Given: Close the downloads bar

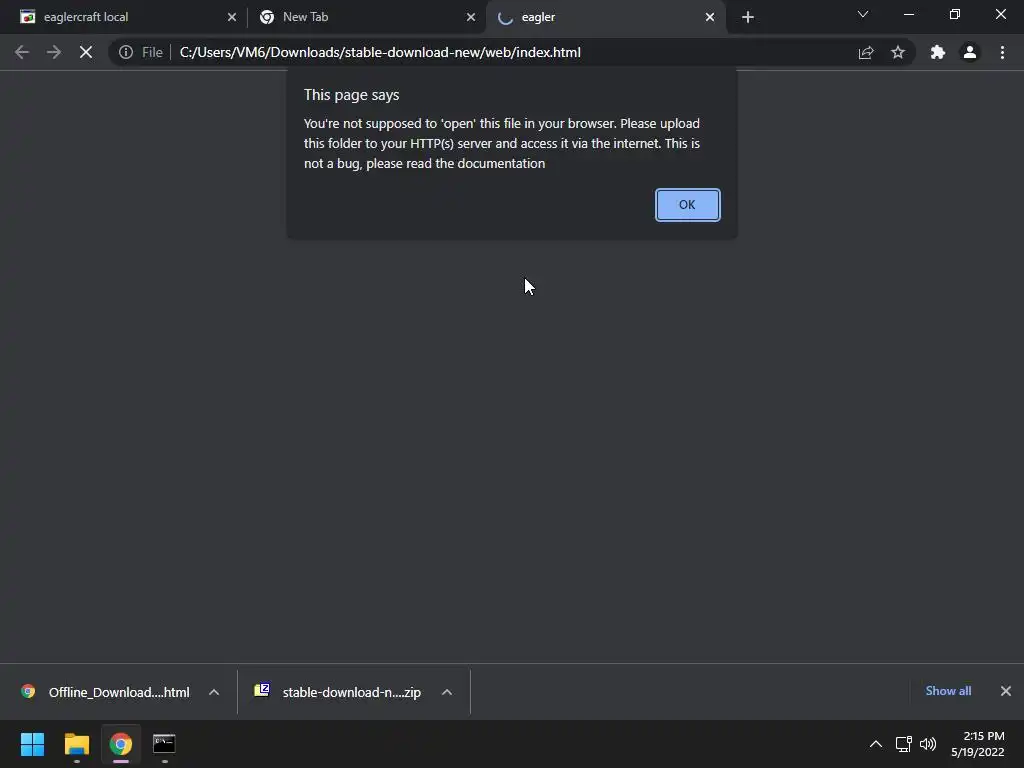Looking at the screenshot, I should pyautogui.click(x=1006, y=691).
